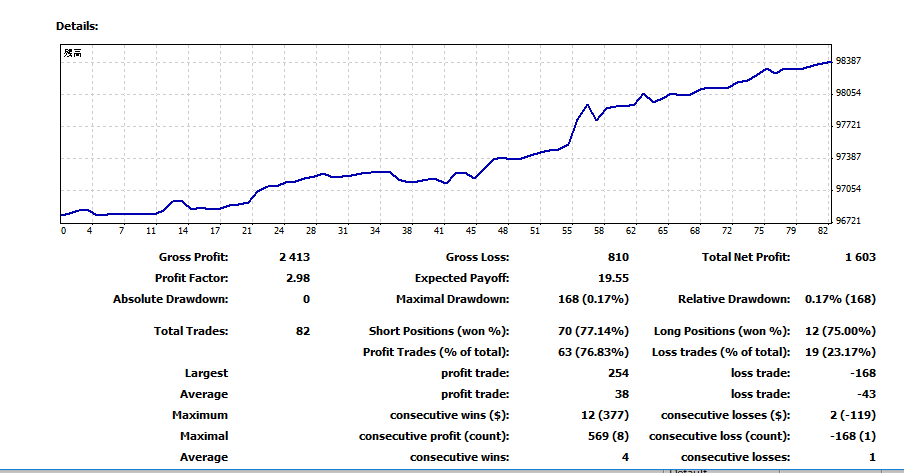This screenshot has height=473, width=904.
Task: Click the largest loss trade value -168
Action: click(861, 373)
